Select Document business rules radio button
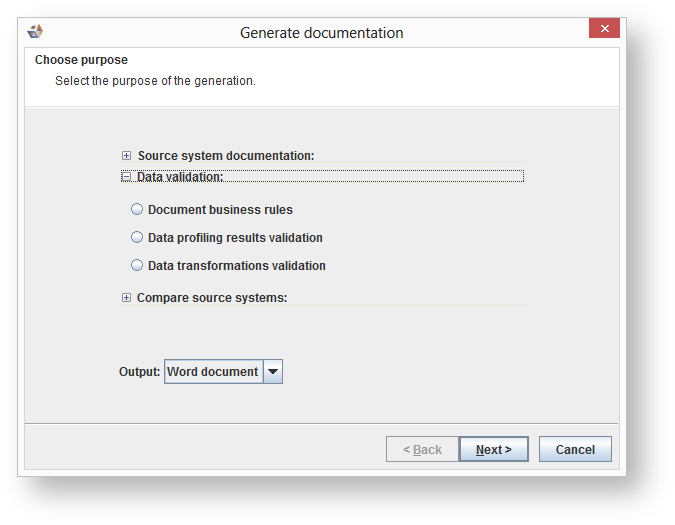The image size is (675, 525). pos(137,210)
